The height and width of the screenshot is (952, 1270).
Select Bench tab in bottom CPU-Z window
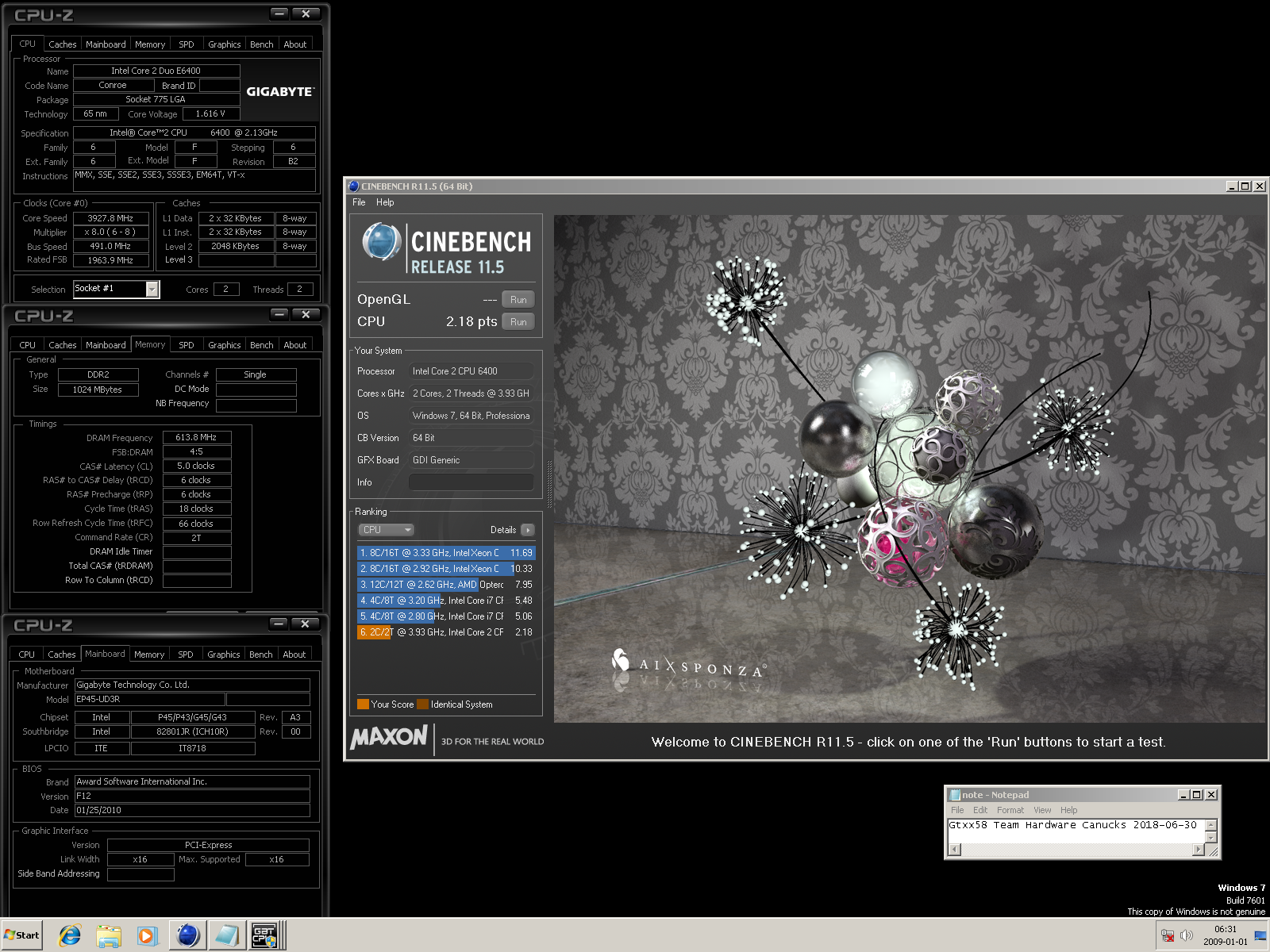260,654
